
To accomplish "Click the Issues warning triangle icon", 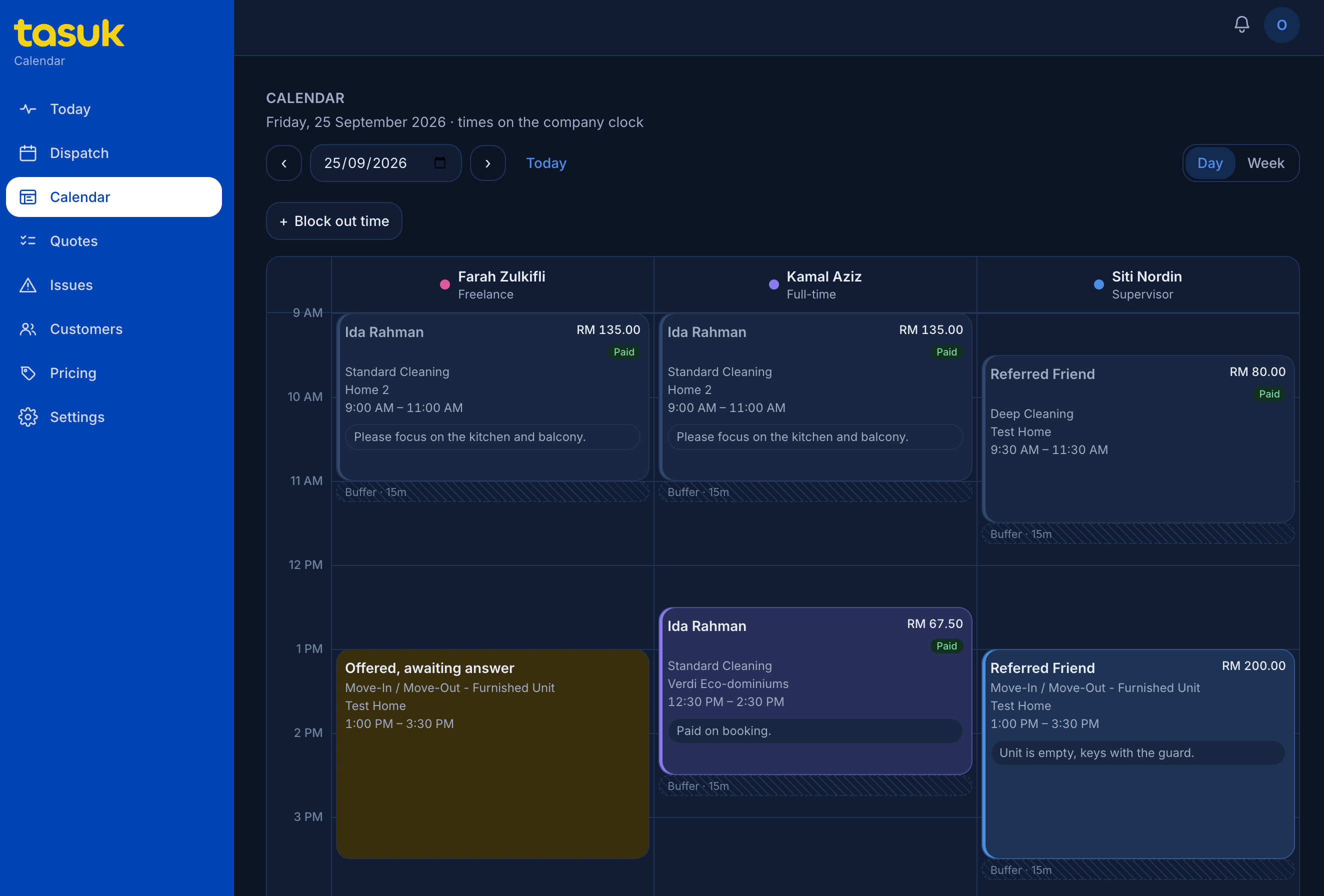I will pyautogui.click(x=28, y=285).
